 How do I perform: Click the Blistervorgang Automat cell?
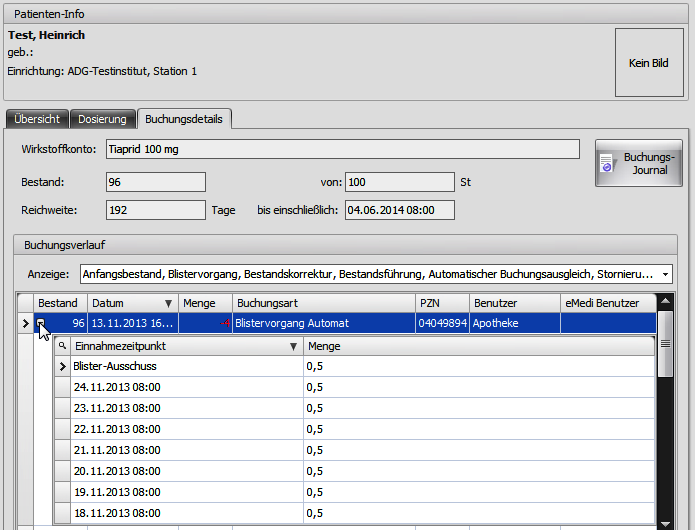coord(324,323)
